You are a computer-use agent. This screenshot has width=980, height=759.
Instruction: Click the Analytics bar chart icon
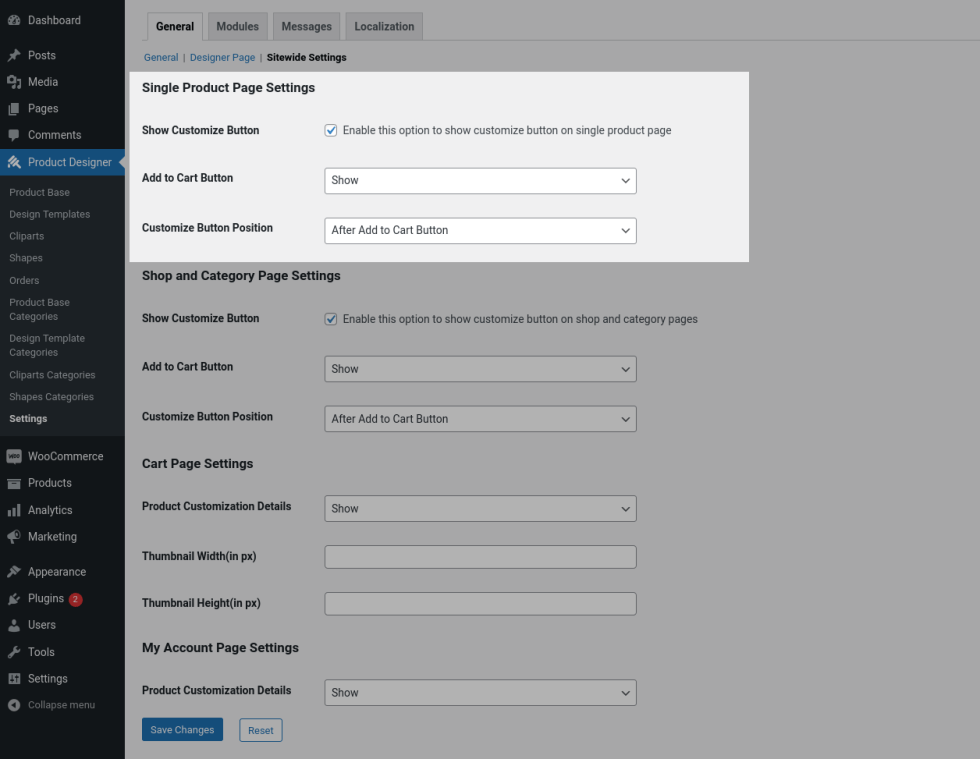click(x=14, y=510)
